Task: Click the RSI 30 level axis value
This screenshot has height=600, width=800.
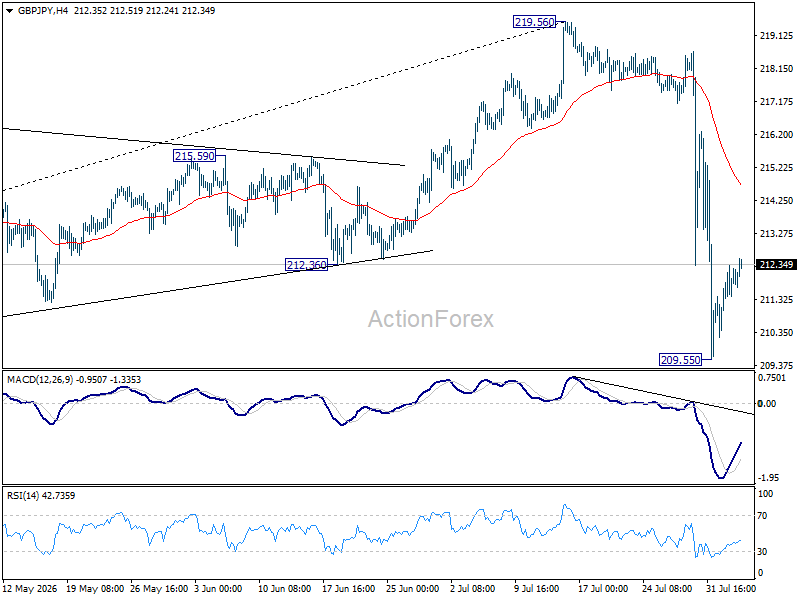Action: (x=762, y=552)
